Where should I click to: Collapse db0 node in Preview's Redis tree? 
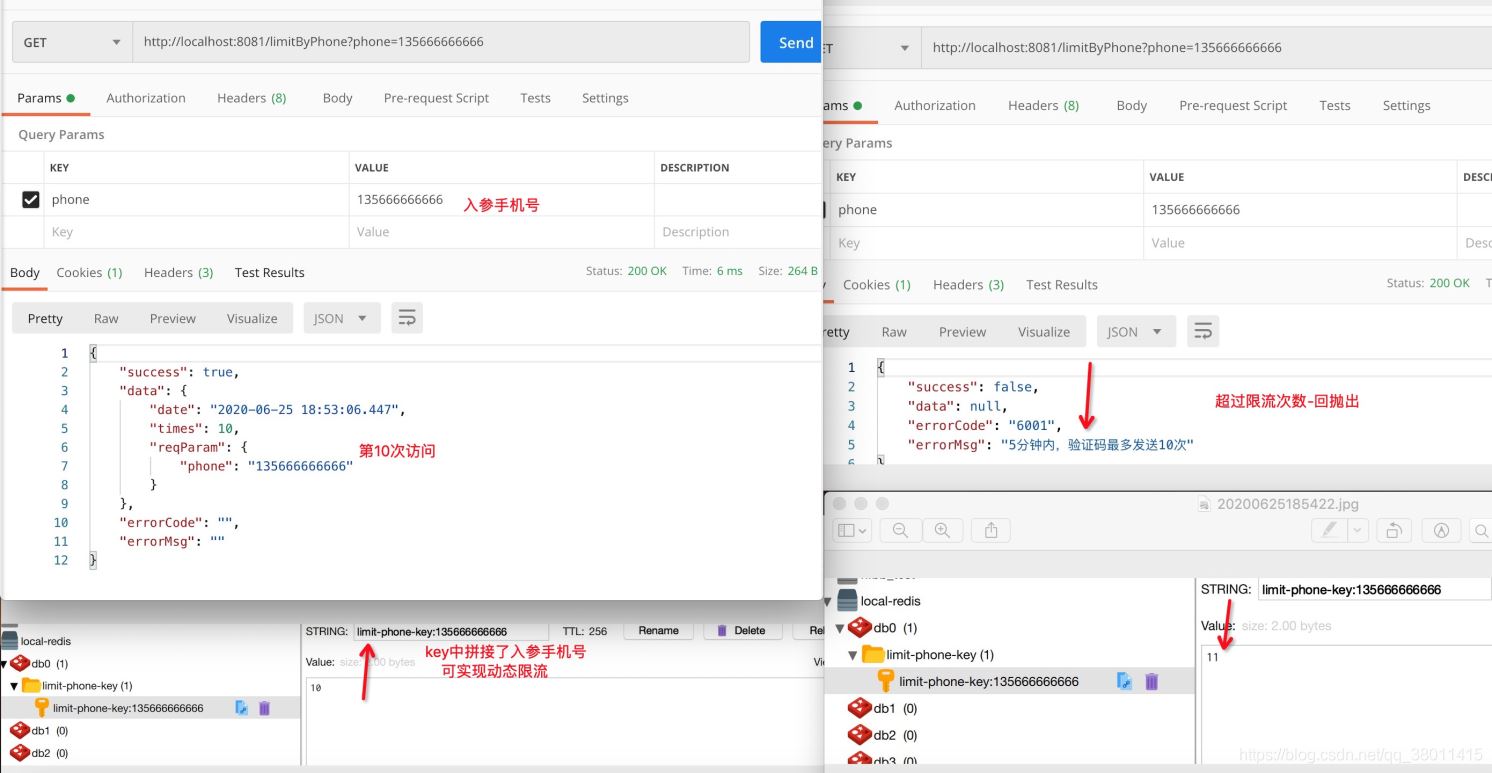point(839,628)
